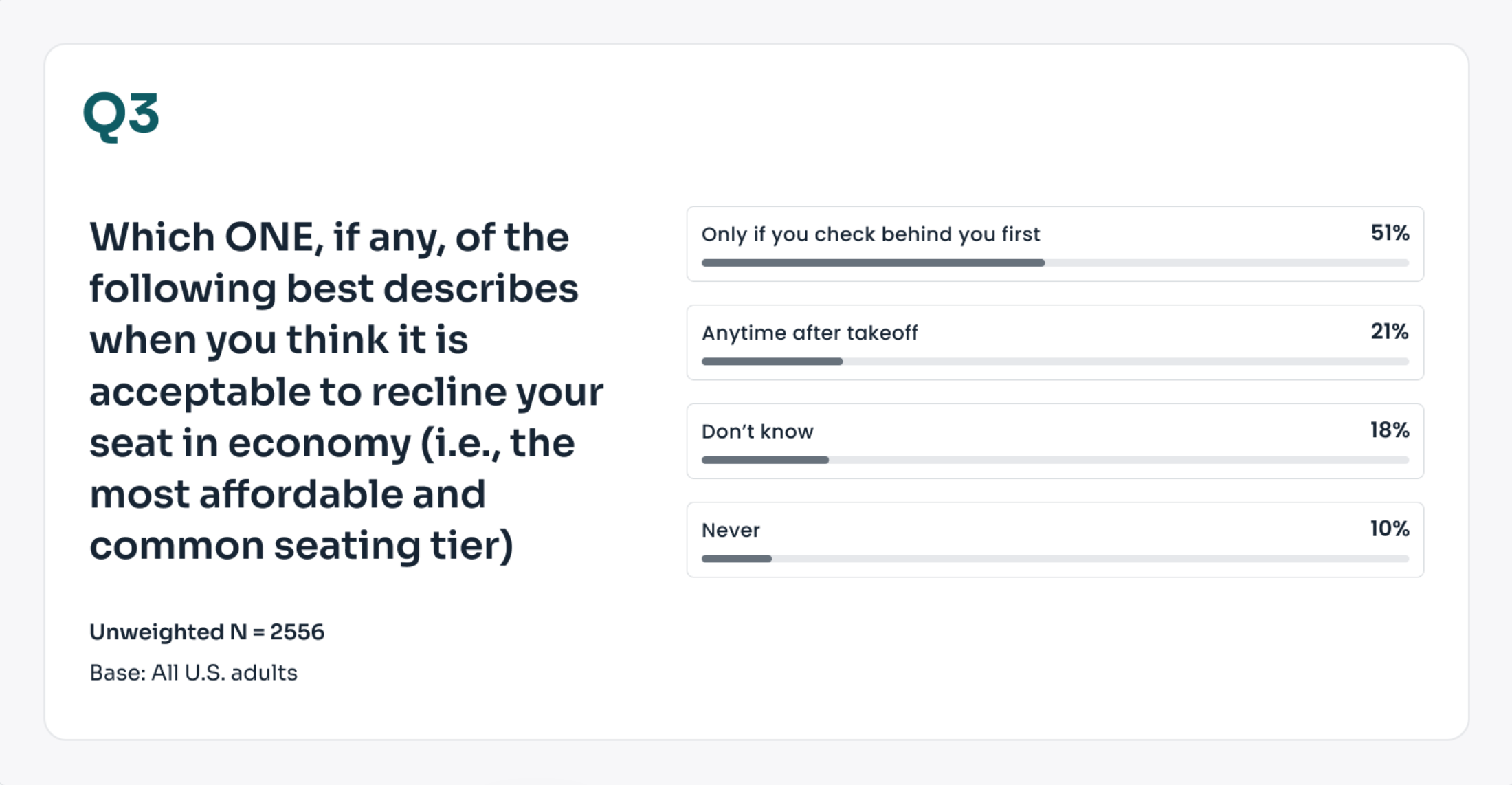The image size is (1512, 785).
Task: Click the 51% progress bar fill
Action: click(x=873, y=263)
